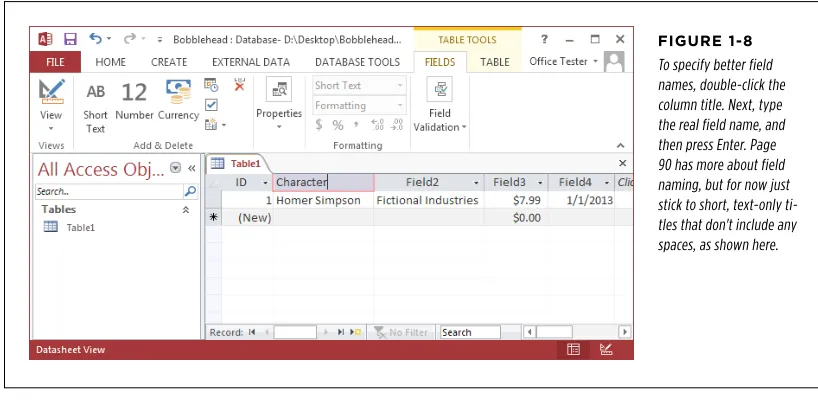
Task: Switch to the CREATE ribbon tab
Action: 169,62
